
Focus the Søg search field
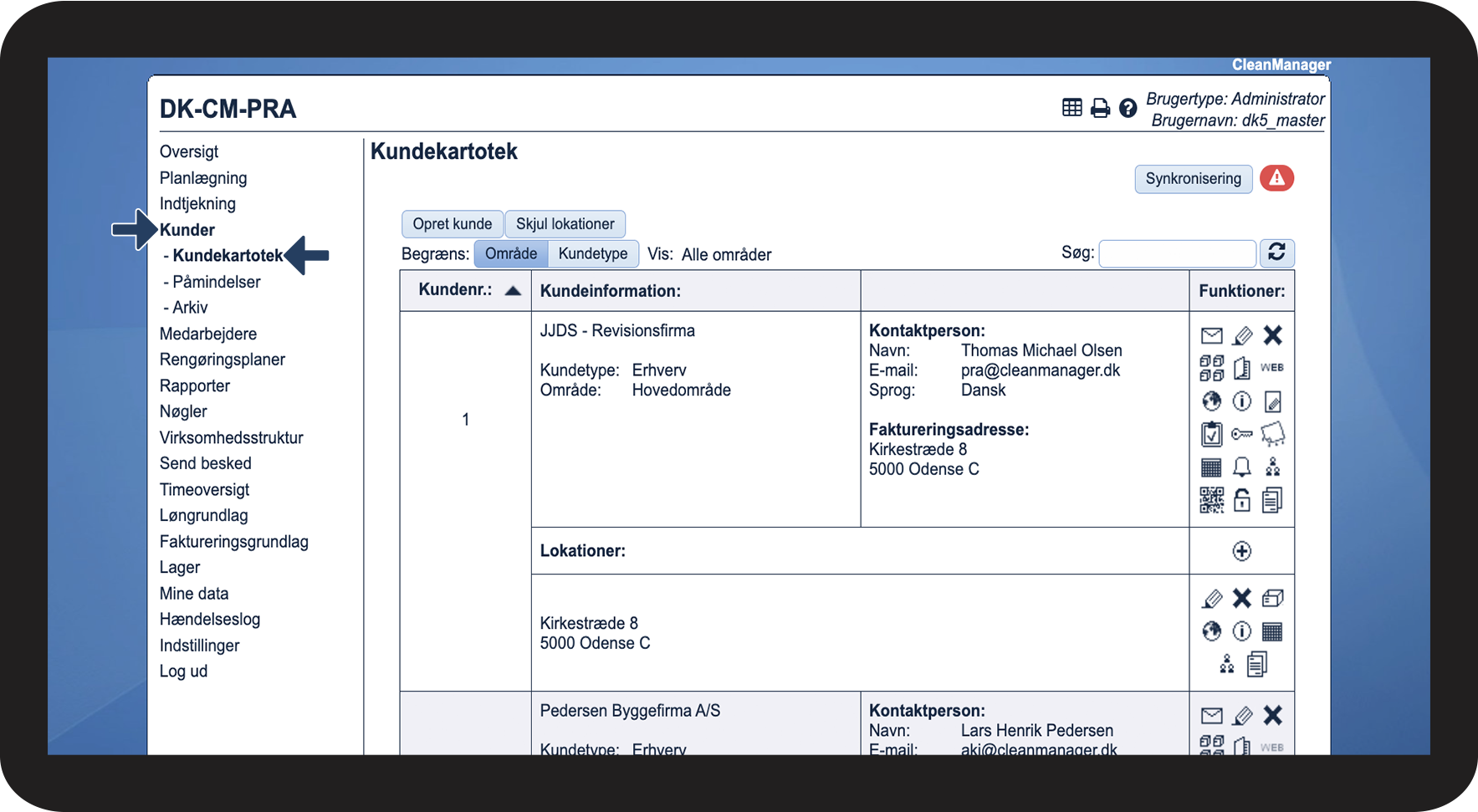pyautogui.click(x=1178, y=253)
